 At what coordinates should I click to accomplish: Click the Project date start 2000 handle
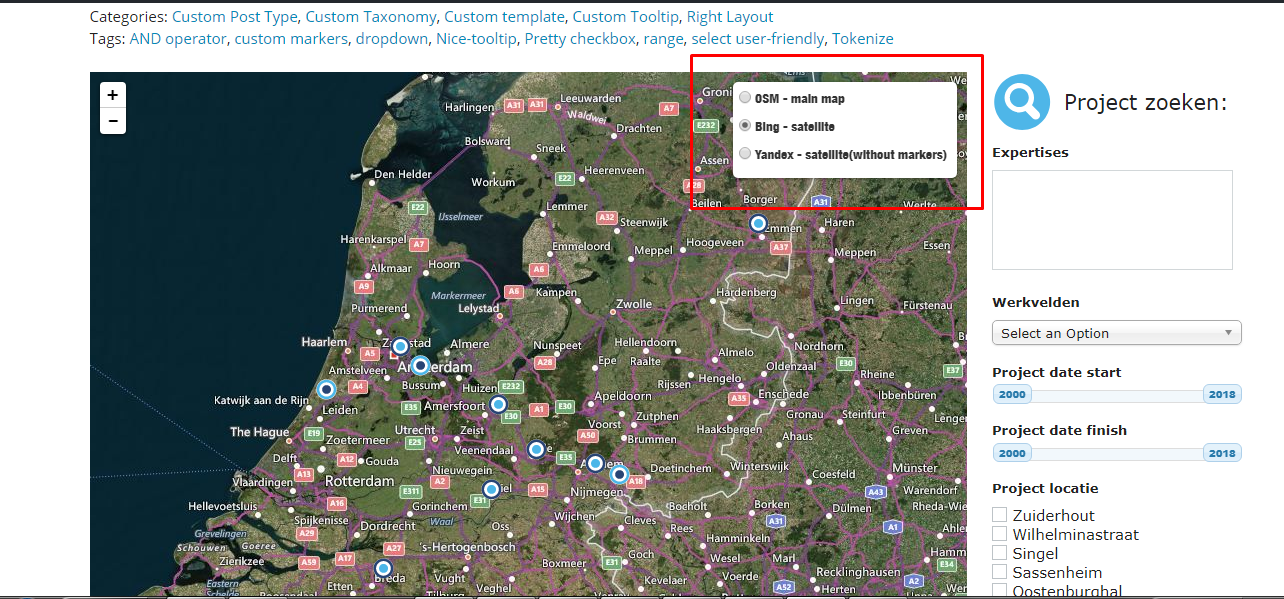(x=1012, y=395)
